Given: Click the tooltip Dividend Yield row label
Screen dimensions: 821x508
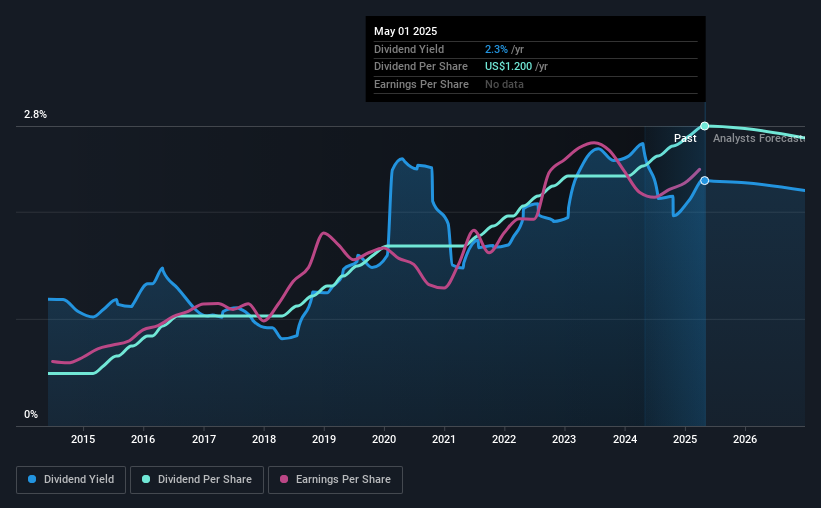Looking at the screenshot, I should (409, 49).
